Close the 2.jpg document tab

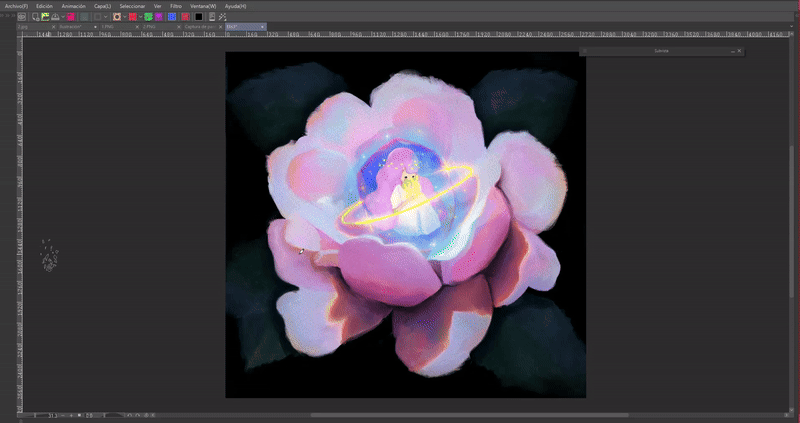(54, 27)
